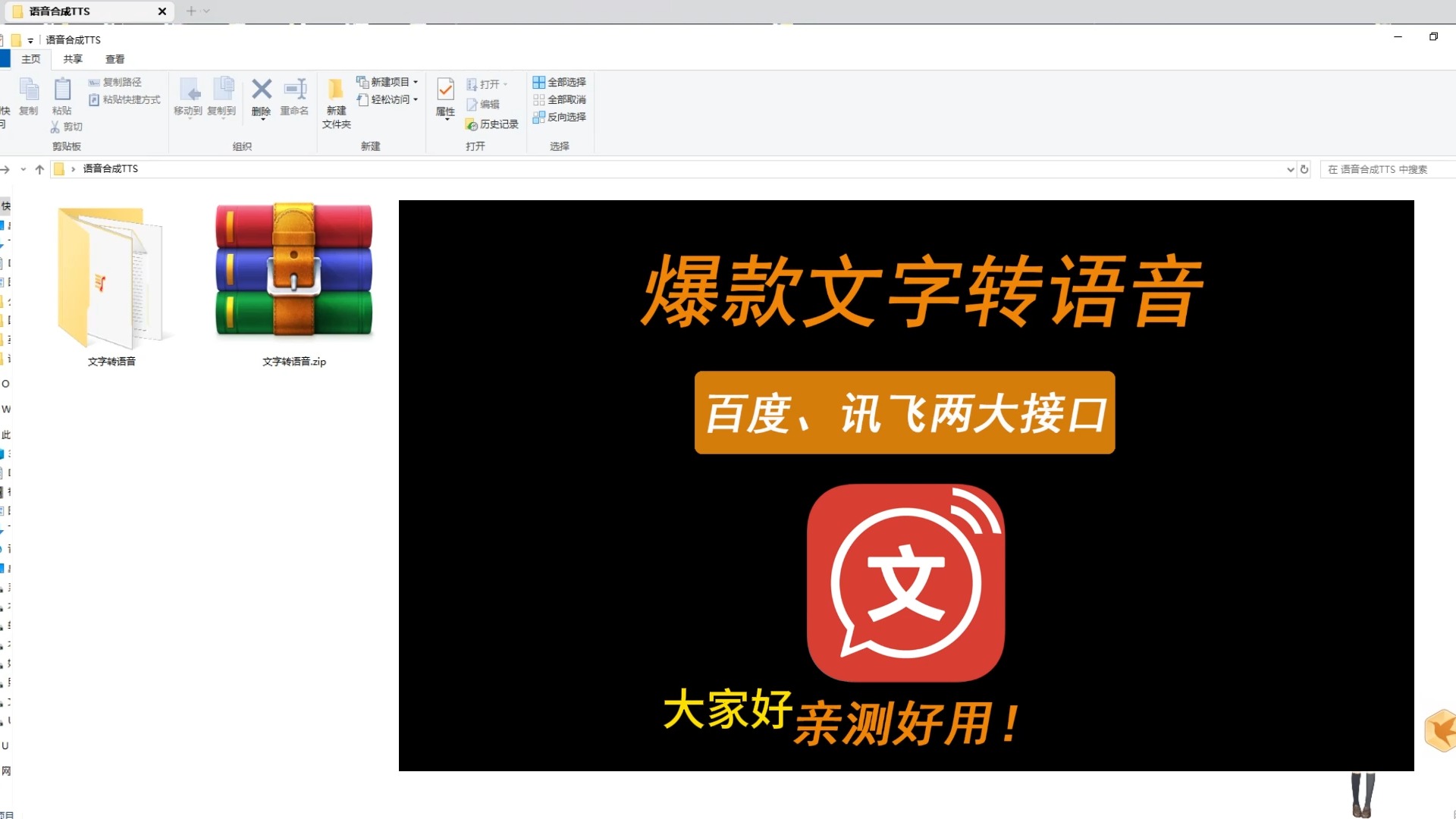Open the recent locations dropdown arrow
This screenshot has height=819, width=1456.
click(24, 169)
